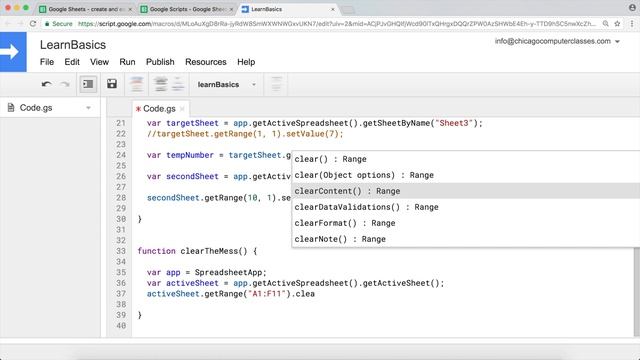Undo the last edit
This screenshot has width=640, height=360.
(x=46, y=84)
